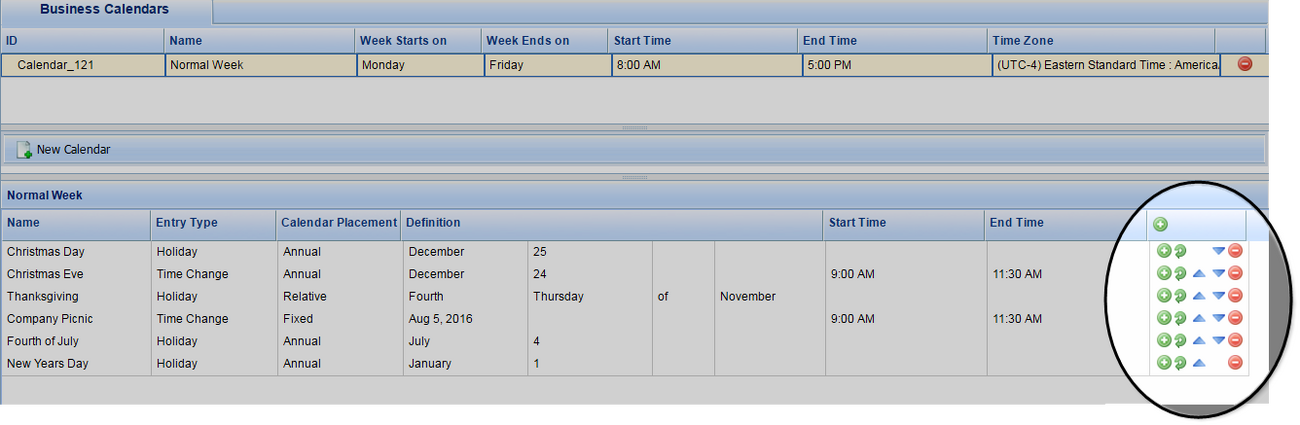Remove the Christmas Day entry

coord(1235,251)
